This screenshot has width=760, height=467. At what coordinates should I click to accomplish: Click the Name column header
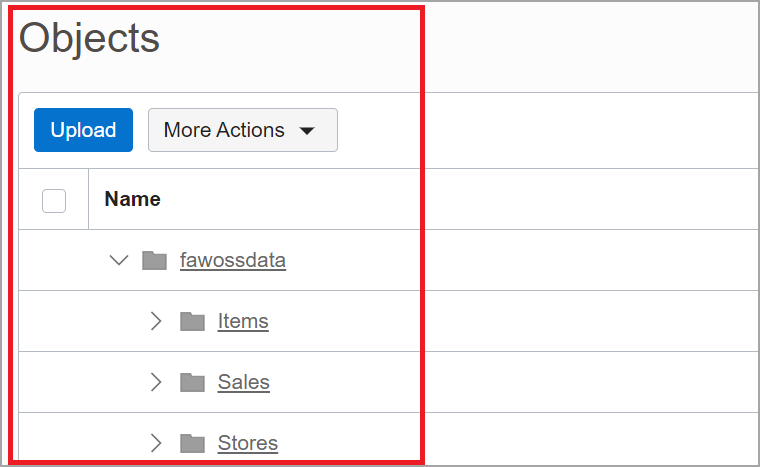[133, 199]
